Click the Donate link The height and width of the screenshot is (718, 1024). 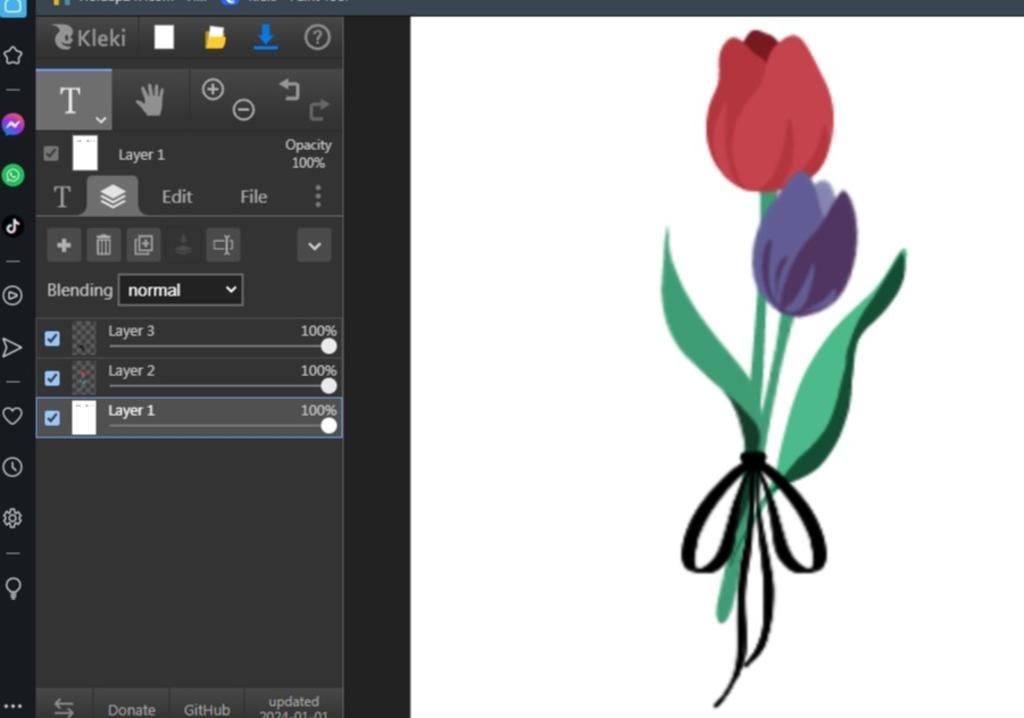[x=131, y=709]
